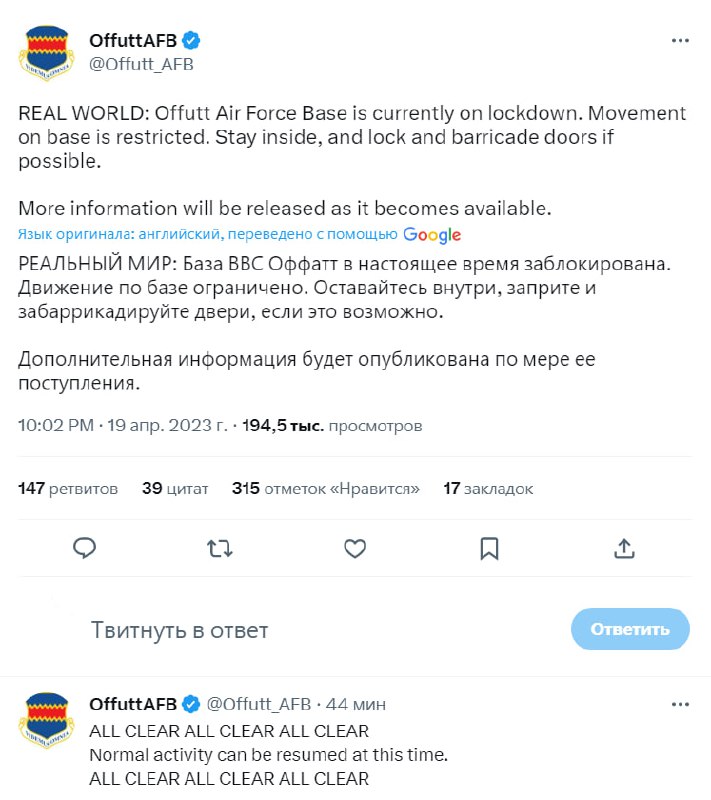Image resolution: width=711 pixels, height=800 pixels.
Task: Click the OffuttAFB profile avatar at top
Action: (44, 52)
